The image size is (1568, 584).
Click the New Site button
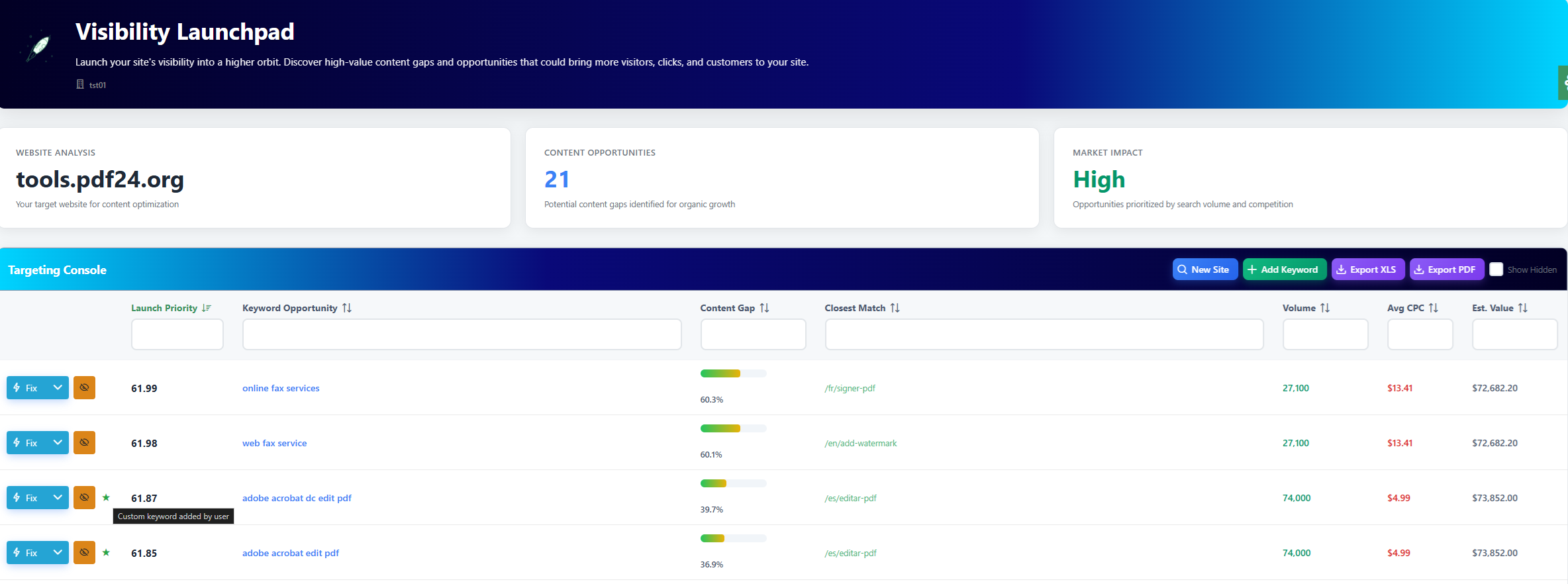[1204, 269]
